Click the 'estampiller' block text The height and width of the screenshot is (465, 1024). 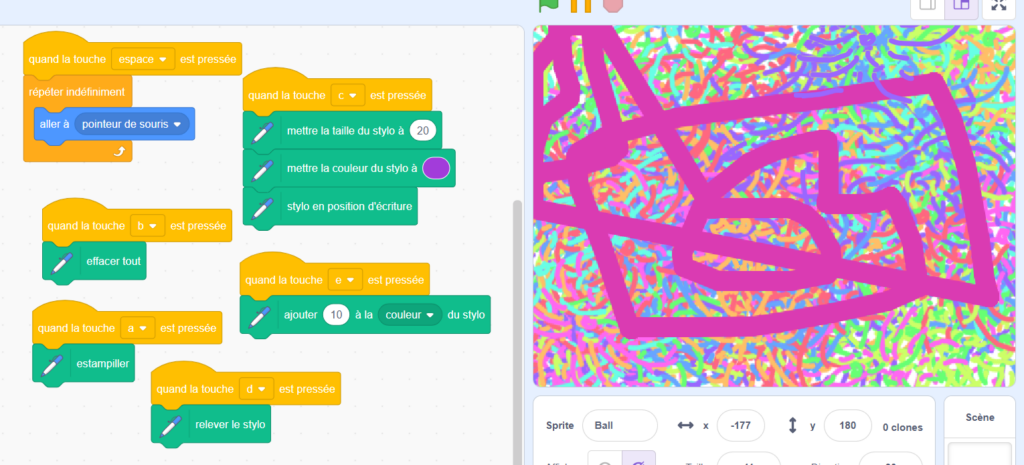[103, 363]
